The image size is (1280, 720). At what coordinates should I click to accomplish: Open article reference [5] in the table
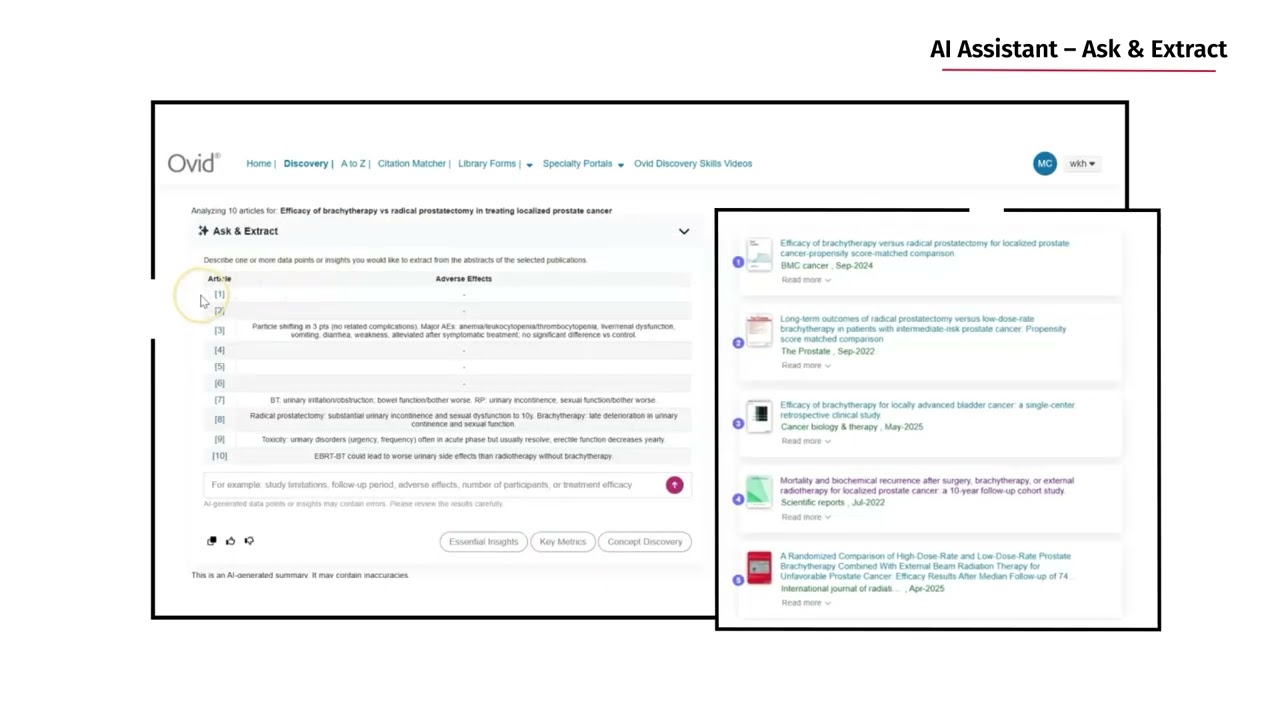tap(219, 367)
